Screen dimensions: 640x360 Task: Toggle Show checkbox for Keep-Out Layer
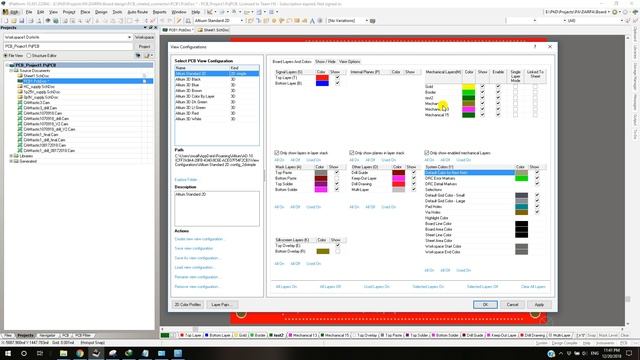413,178
